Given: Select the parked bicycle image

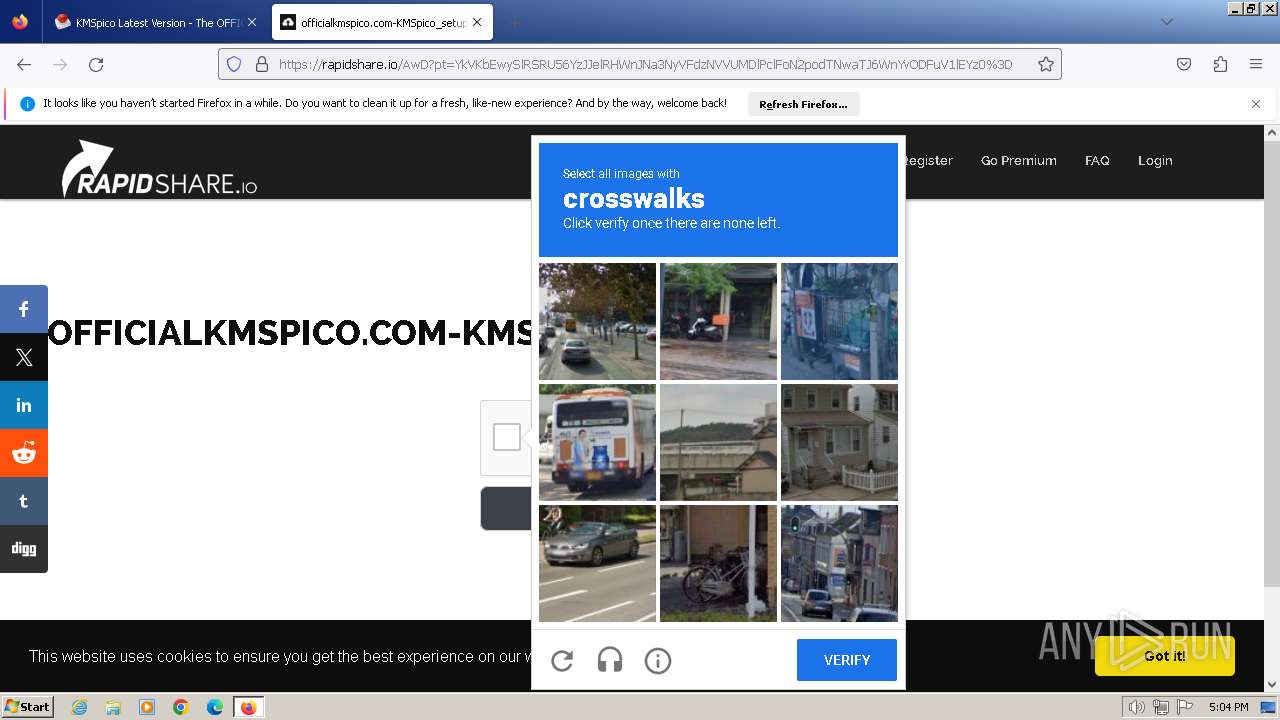Looking at the screenshot, I should point(718,563).
